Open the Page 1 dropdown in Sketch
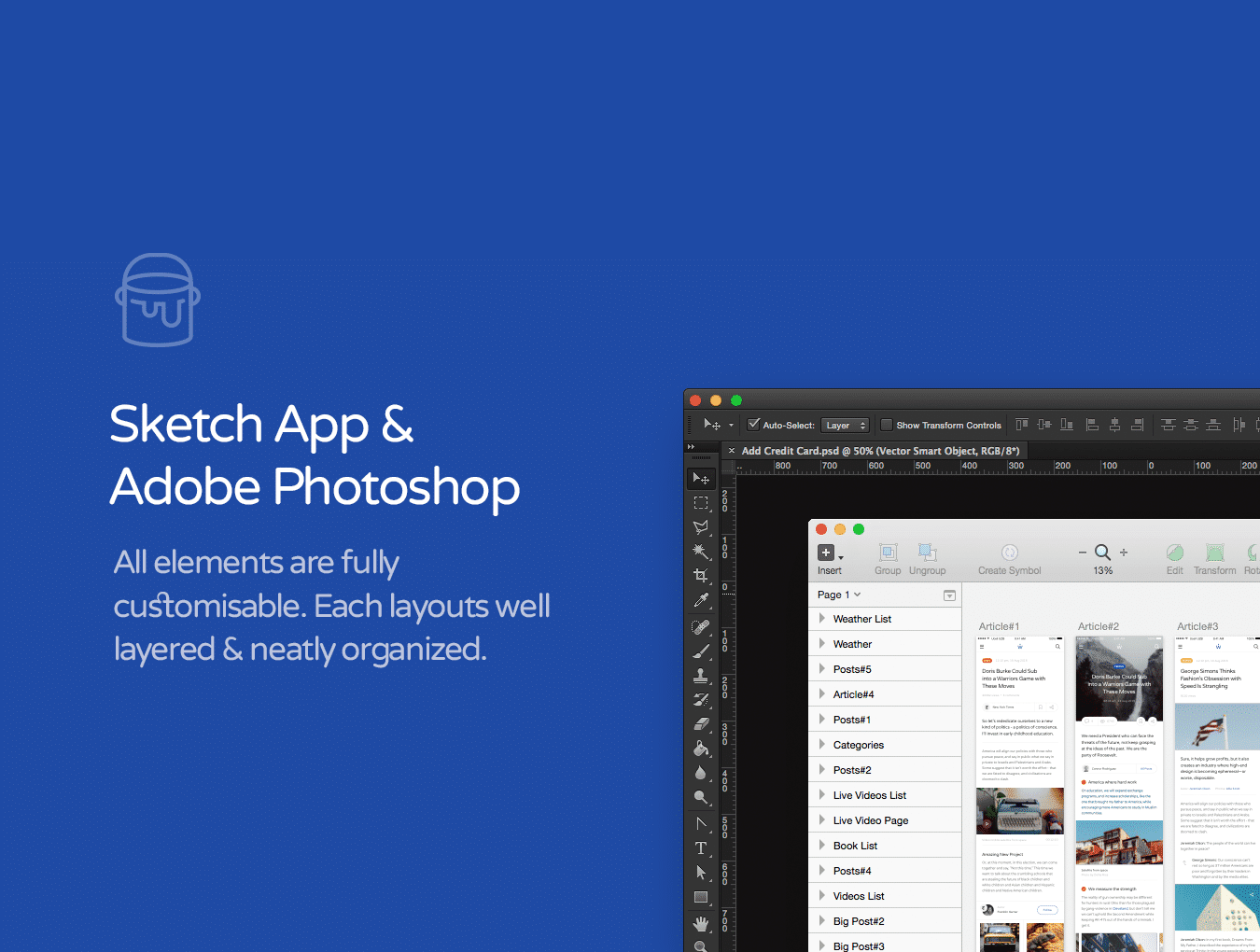 pyautogui.click(x=839, y=595)
